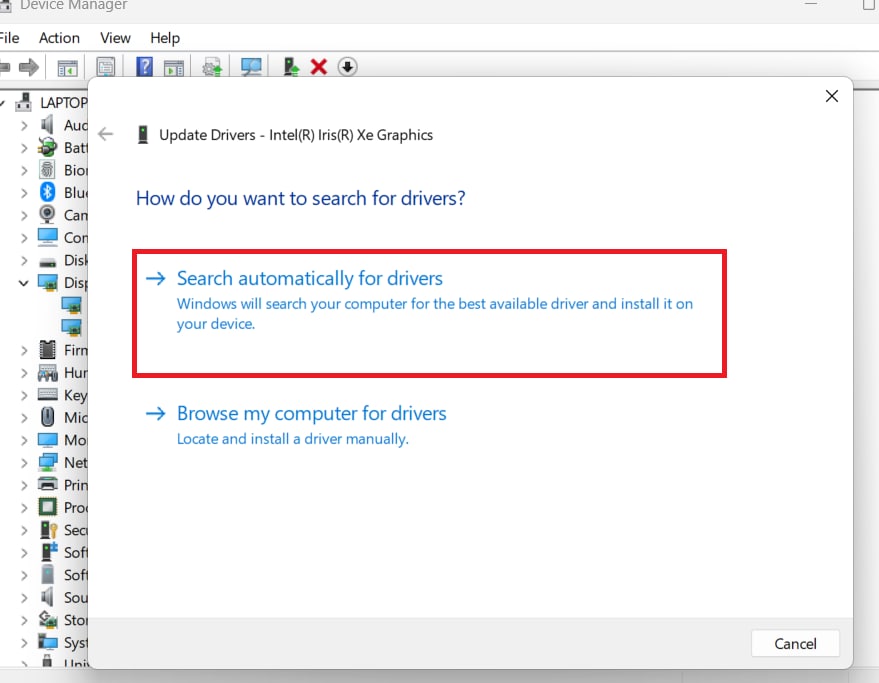
Task: Click the red X uninstall device icon
Action: (319, 67)
